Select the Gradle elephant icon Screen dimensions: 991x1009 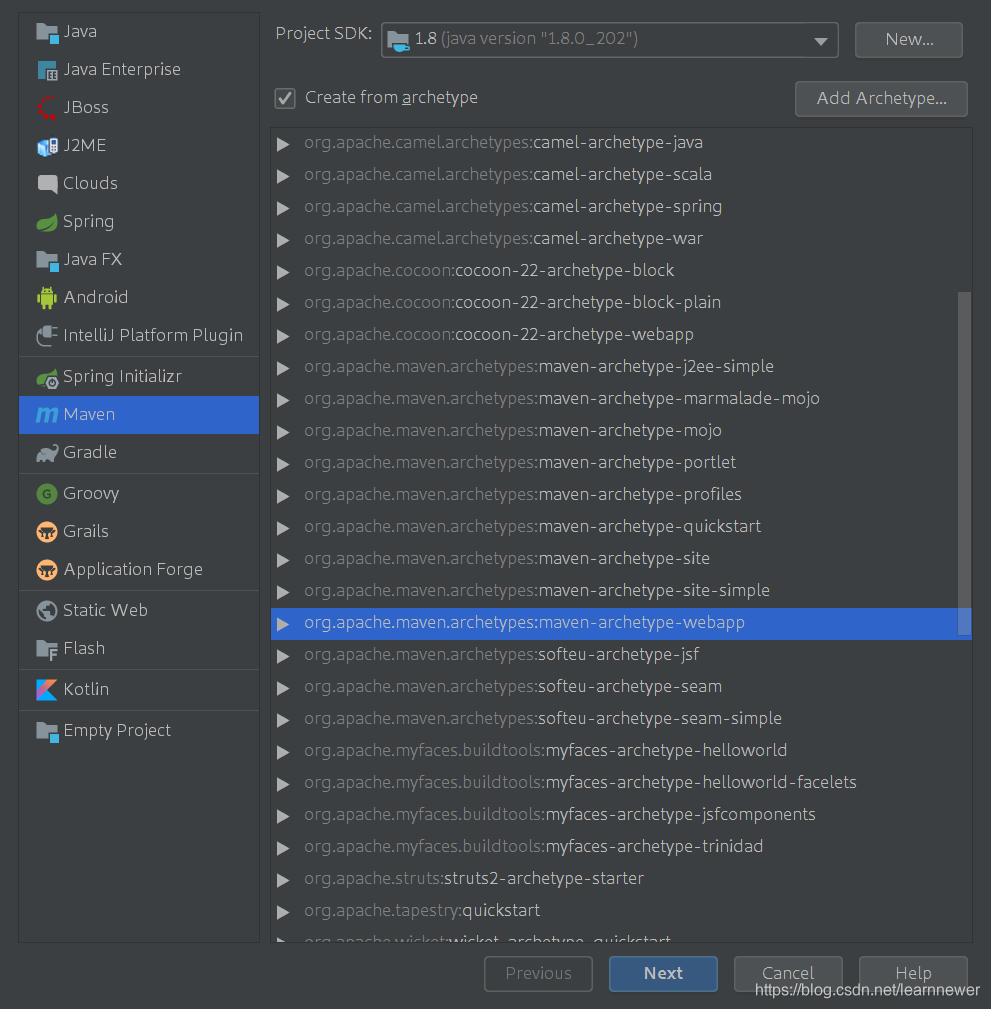[47, 453]
